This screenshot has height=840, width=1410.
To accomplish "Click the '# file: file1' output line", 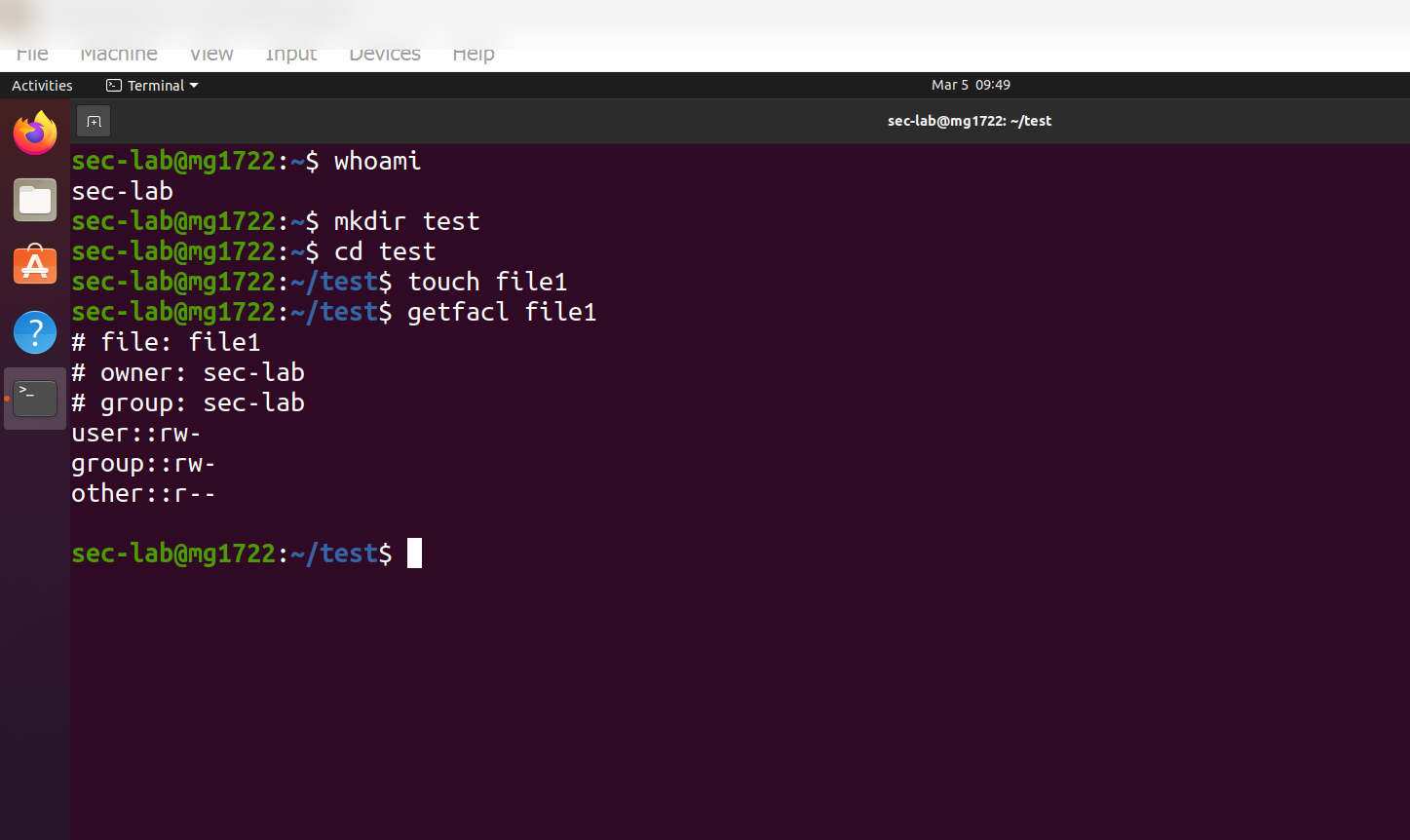I will pos(166,342).
